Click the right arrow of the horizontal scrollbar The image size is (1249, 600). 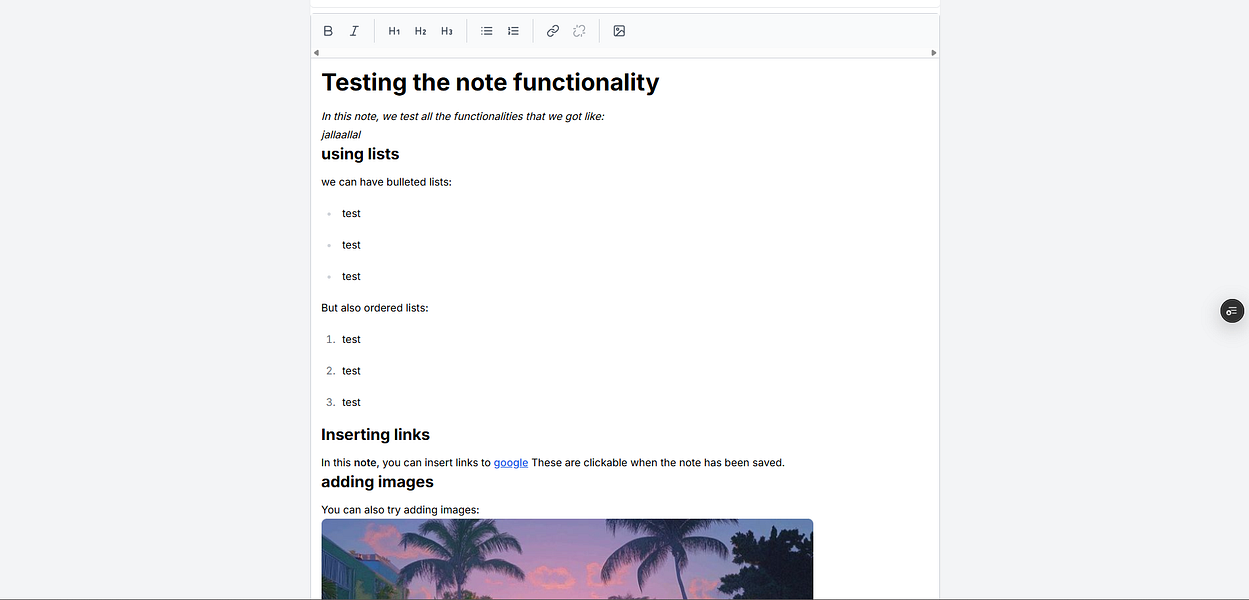tap(933, 52)
